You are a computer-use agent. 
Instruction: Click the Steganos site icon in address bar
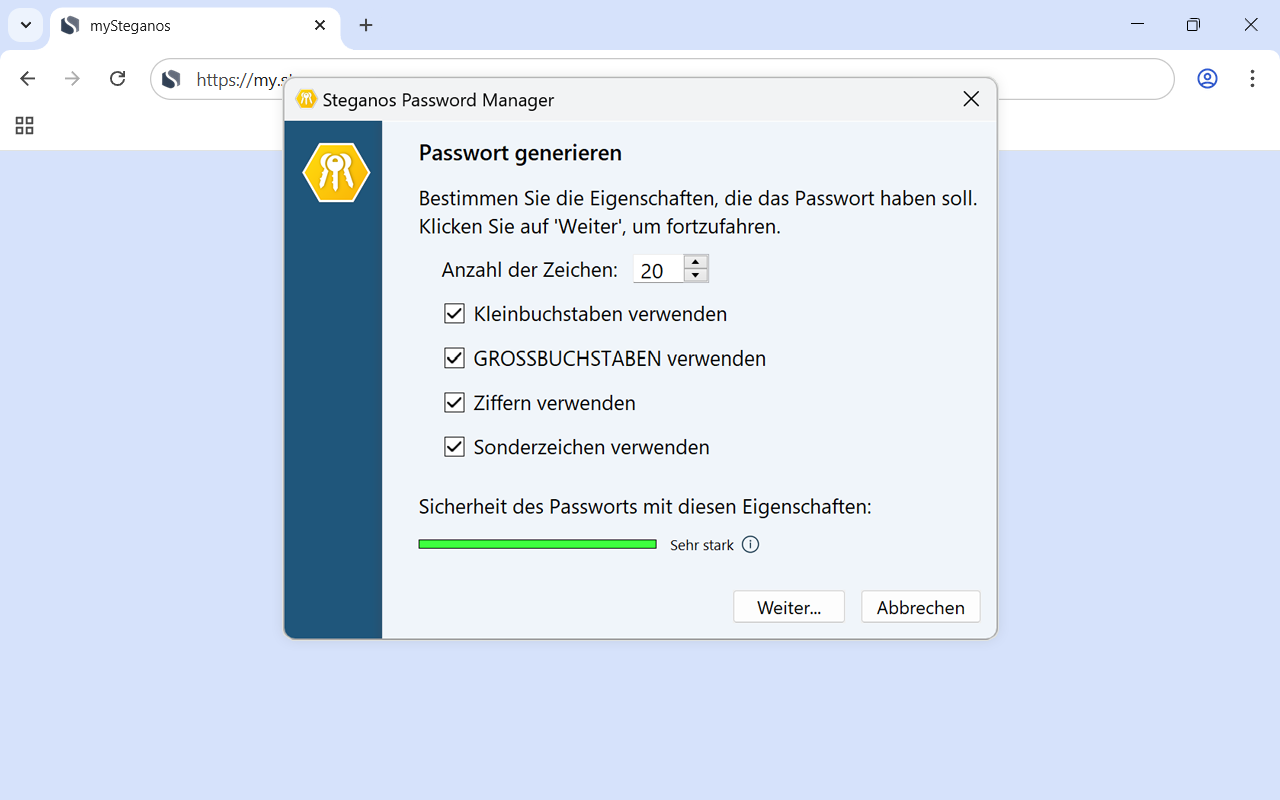(172, 79)
